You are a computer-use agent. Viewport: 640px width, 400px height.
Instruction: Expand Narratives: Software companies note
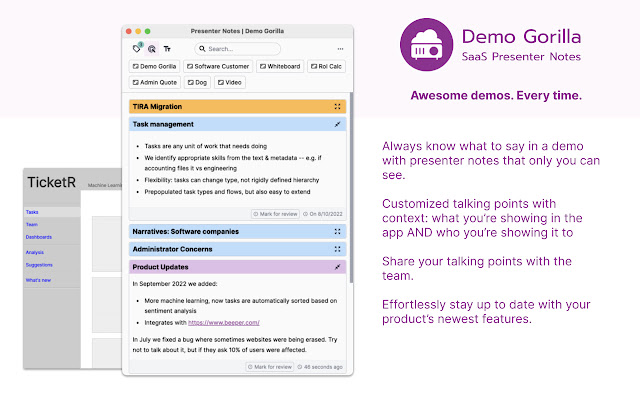click(x=338, y=231)
